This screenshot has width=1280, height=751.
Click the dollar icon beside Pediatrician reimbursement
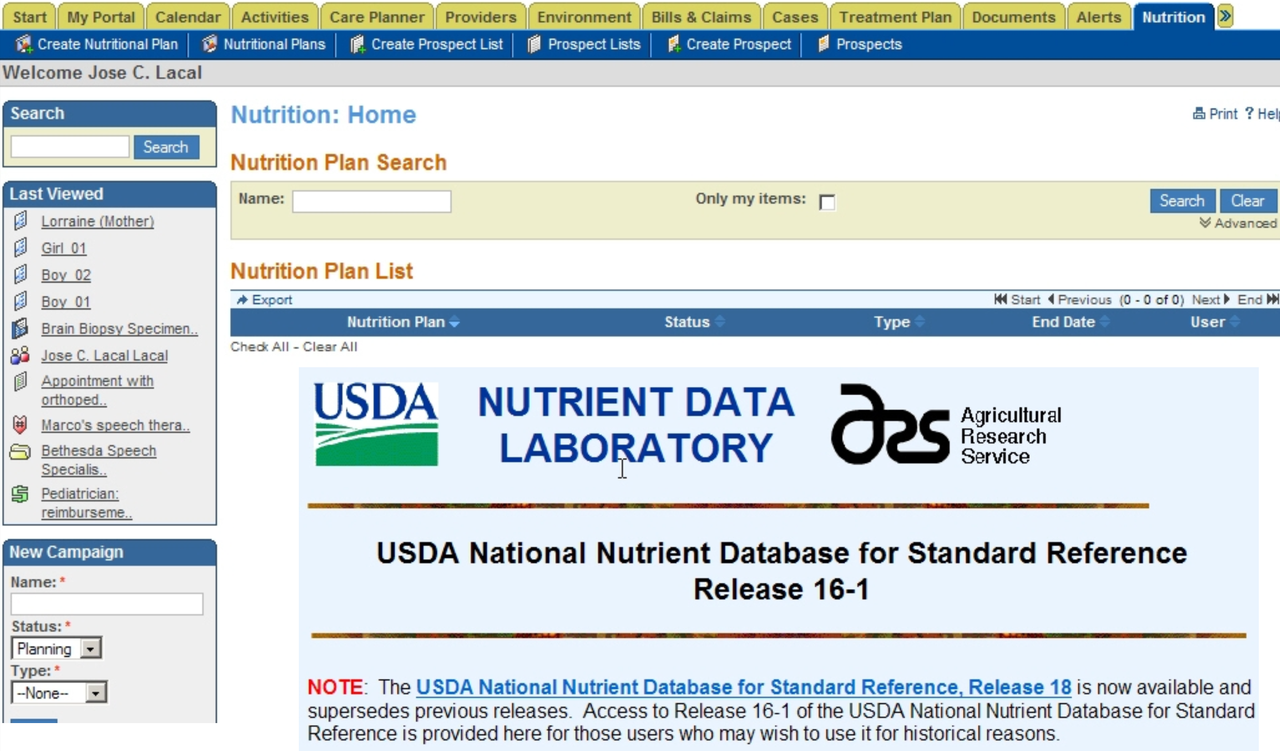click(19, 493)
